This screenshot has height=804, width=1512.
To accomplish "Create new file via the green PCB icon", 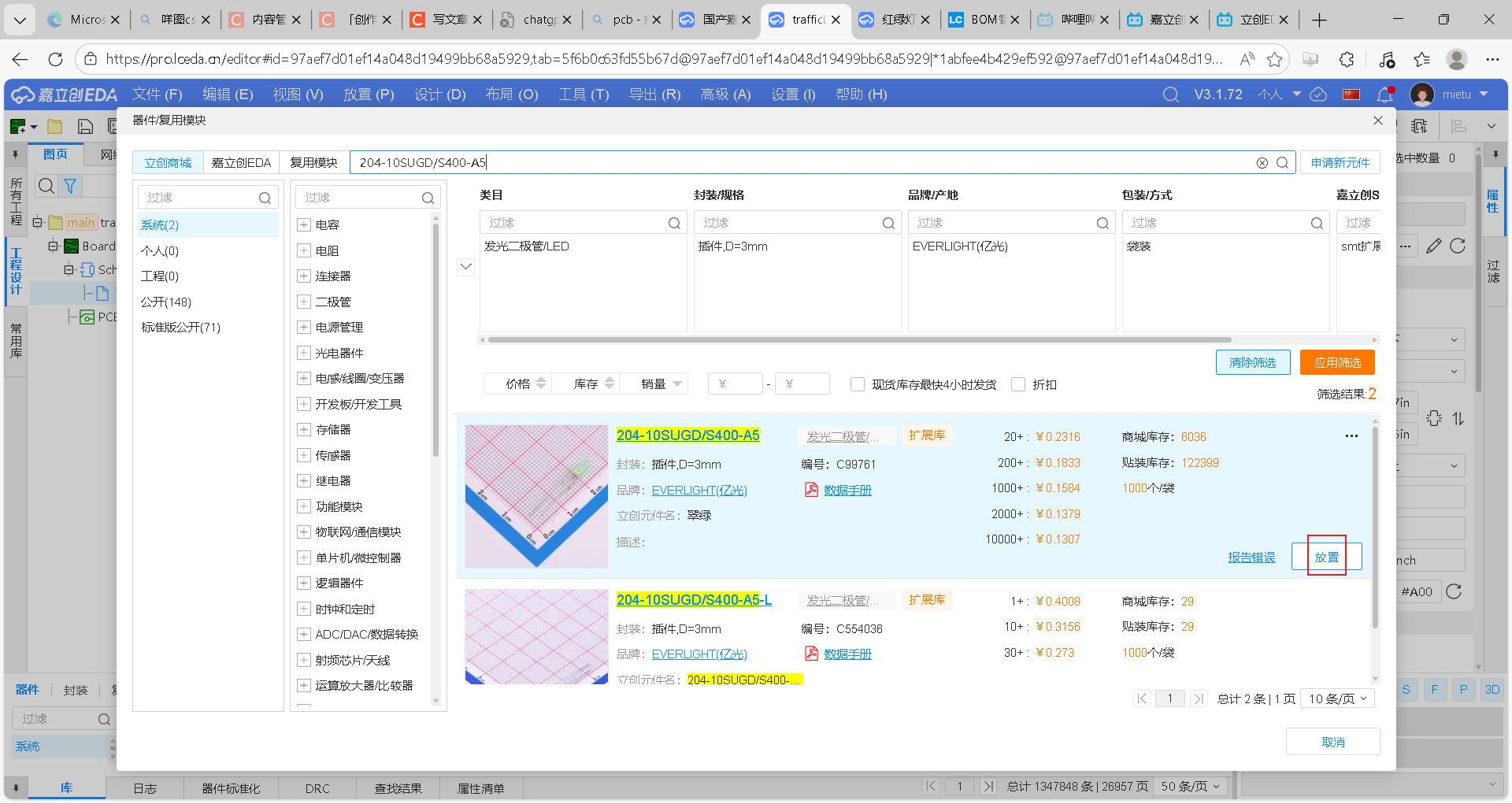I will (x=17, y=126).
